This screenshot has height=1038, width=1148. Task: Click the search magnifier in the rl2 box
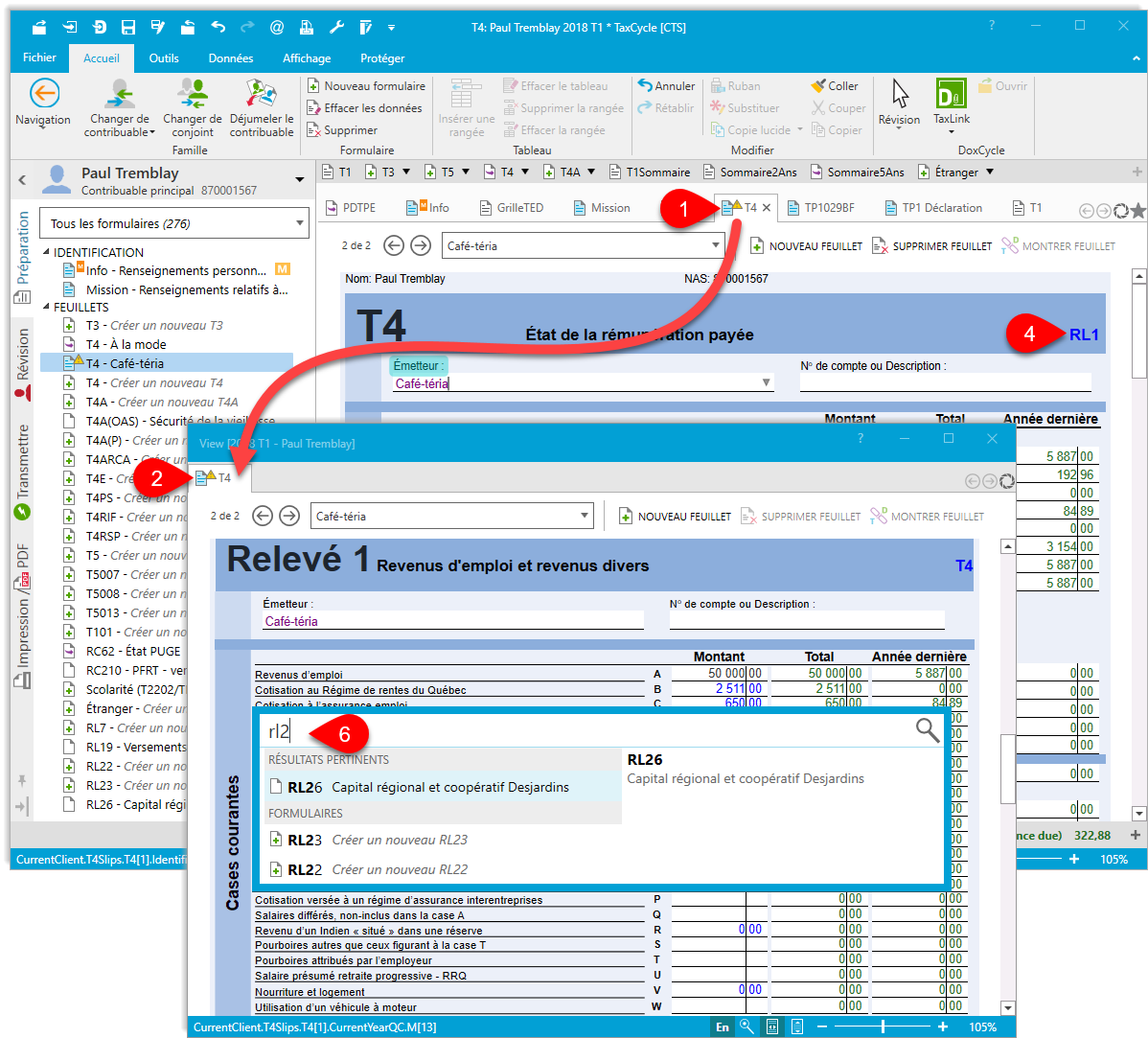pos(928,730)
